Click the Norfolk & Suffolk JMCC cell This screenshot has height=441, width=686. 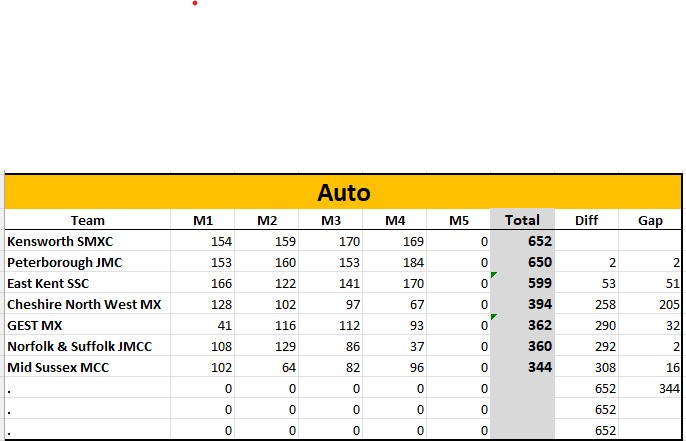tap(80, 346)
